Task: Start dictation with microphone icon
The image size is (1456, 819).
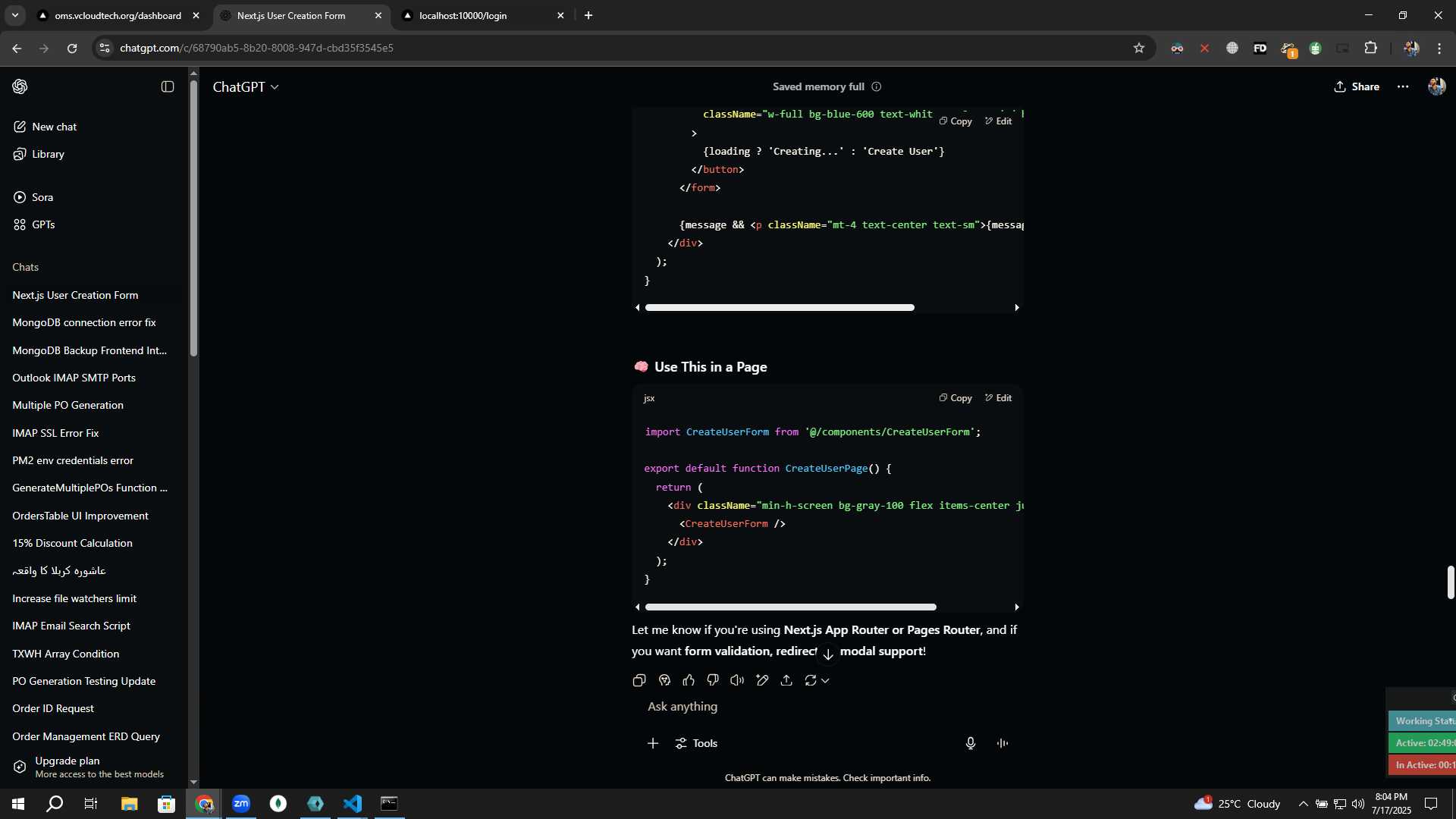Action: (x=971, y=743)
